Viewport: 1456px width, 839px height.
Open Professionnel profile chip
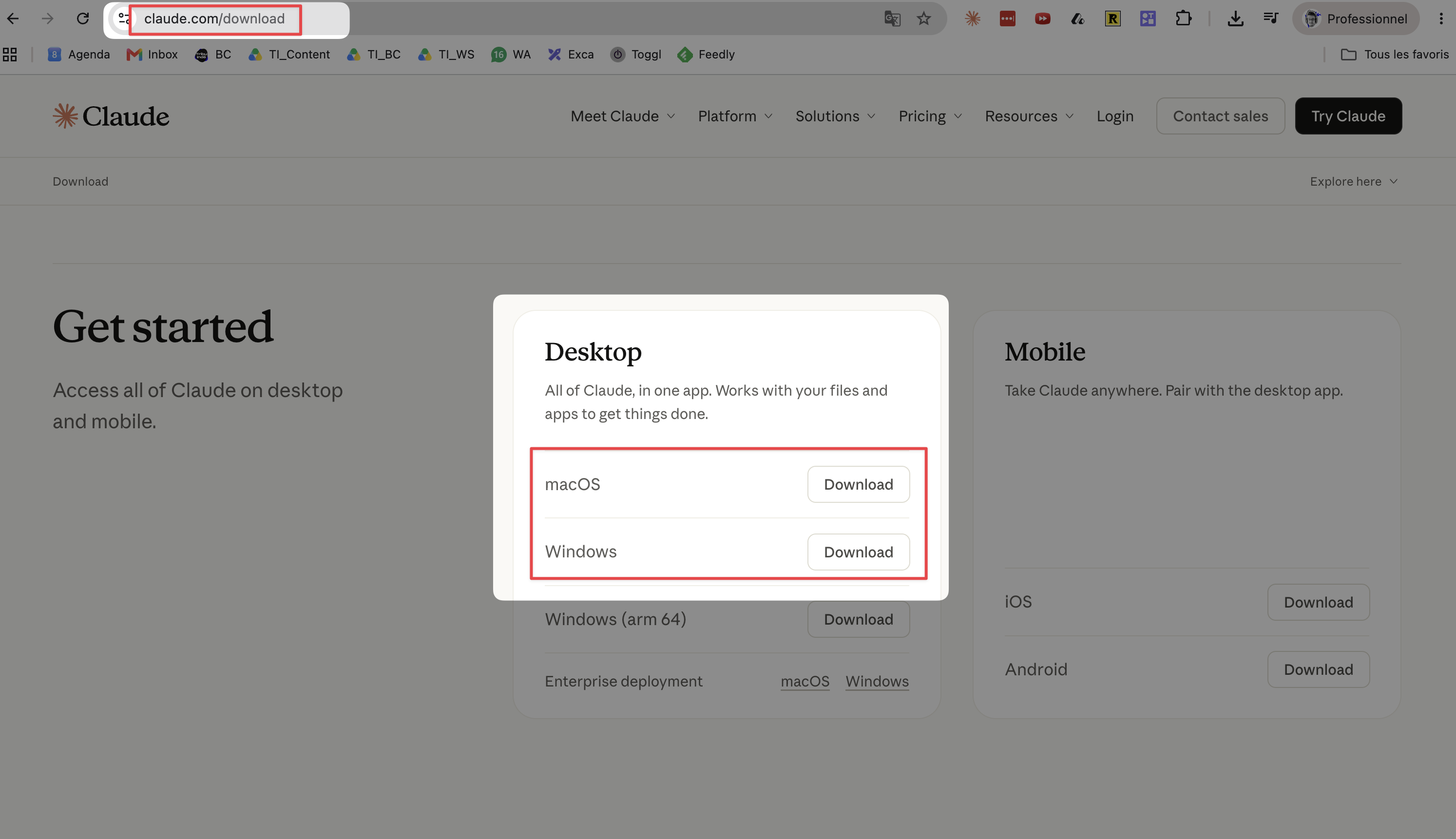point(1356,19)
